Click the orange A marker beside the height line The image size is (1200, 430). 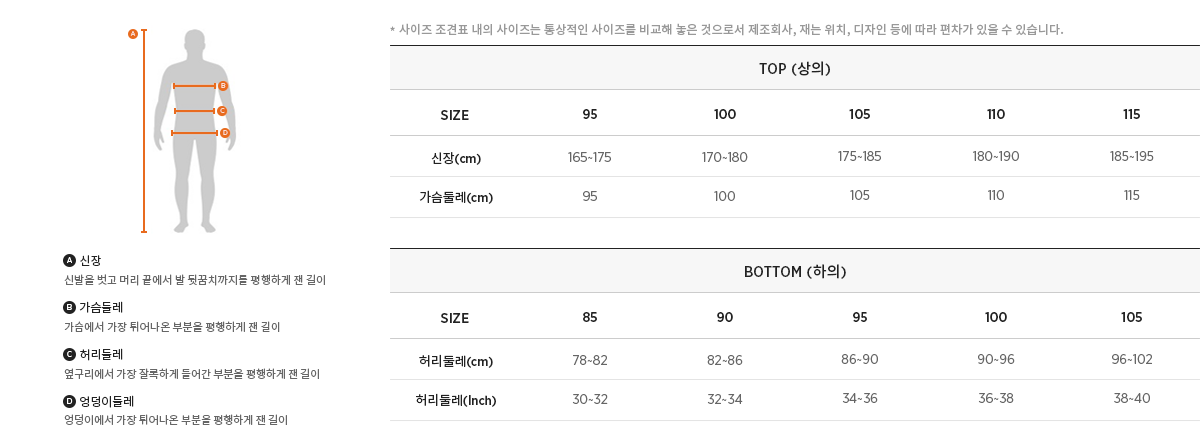[x=132, y=34]
